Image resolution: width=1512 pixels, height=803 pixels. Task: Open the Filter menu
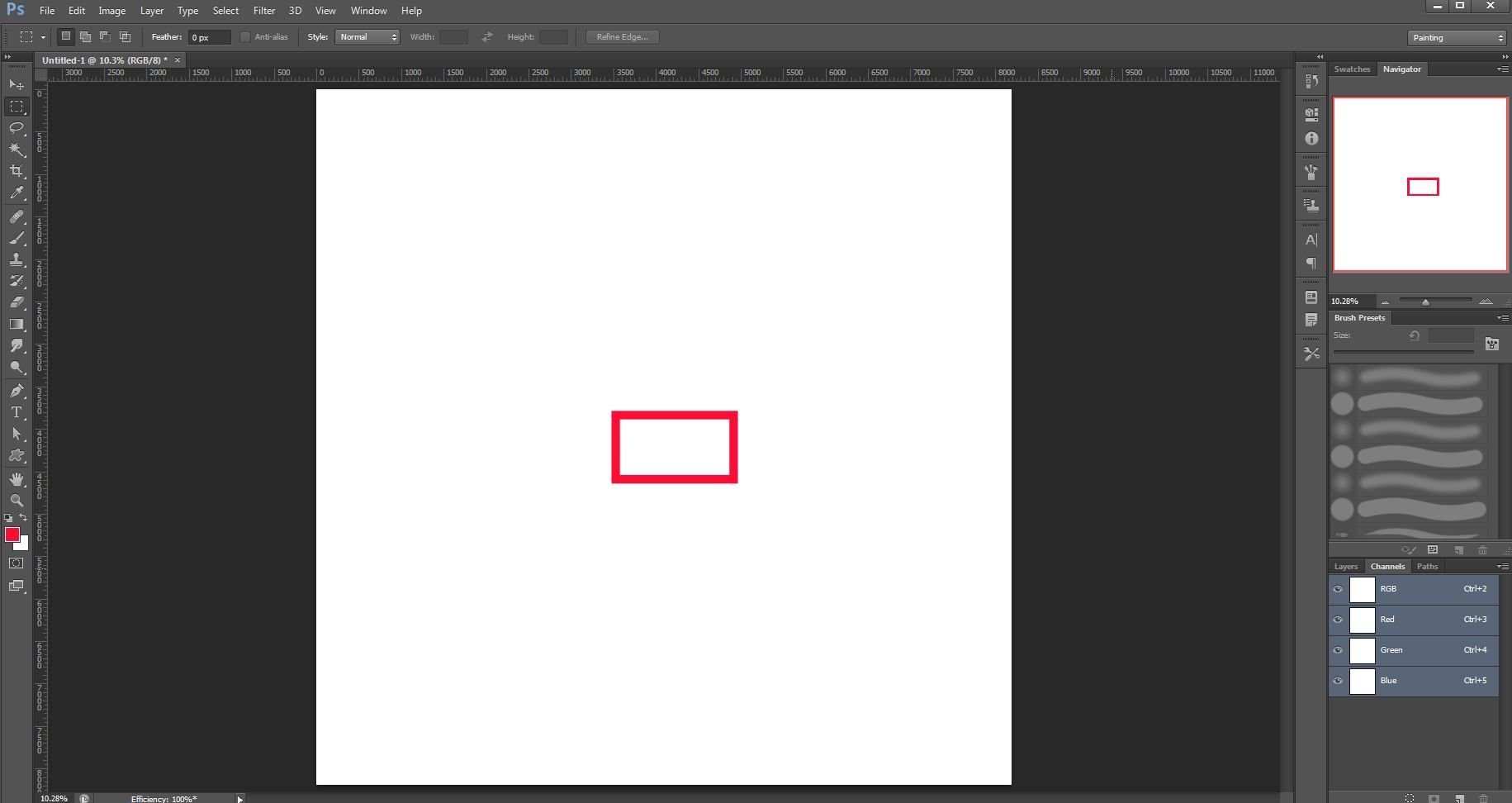264,11
